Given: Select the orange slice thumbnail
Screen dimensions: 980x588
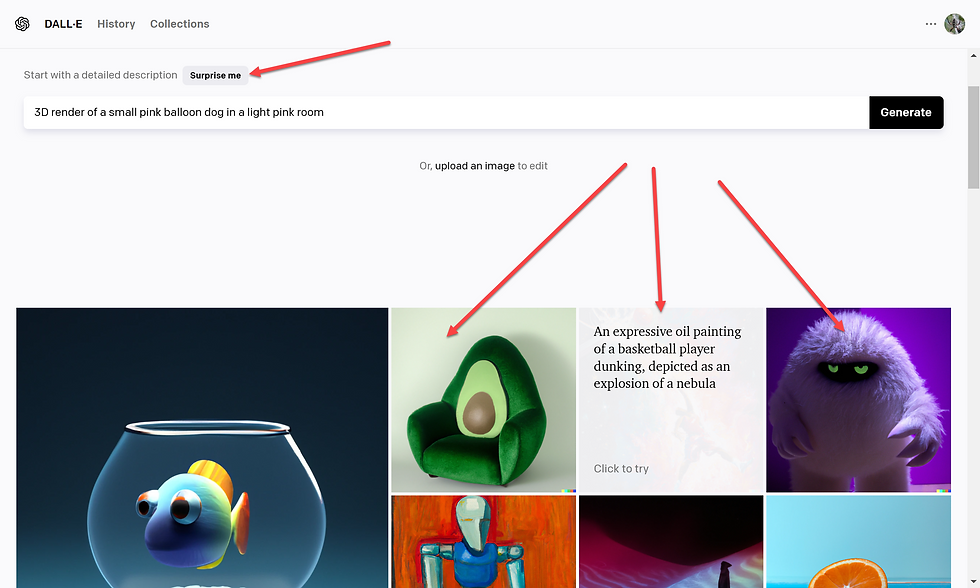Looking at the screenshot, I should click(858, 542).
